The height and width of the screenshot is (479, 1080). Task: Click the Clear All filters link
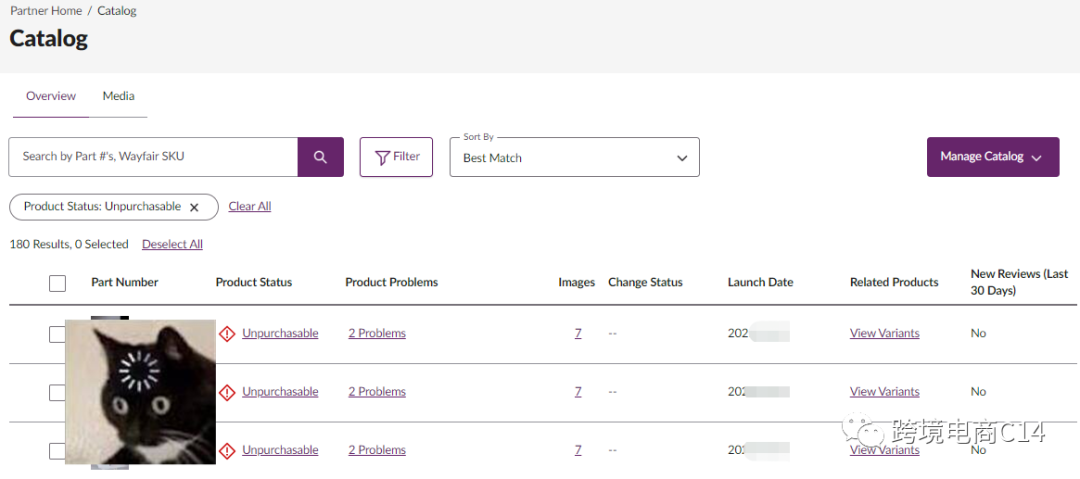coord(250,206)
